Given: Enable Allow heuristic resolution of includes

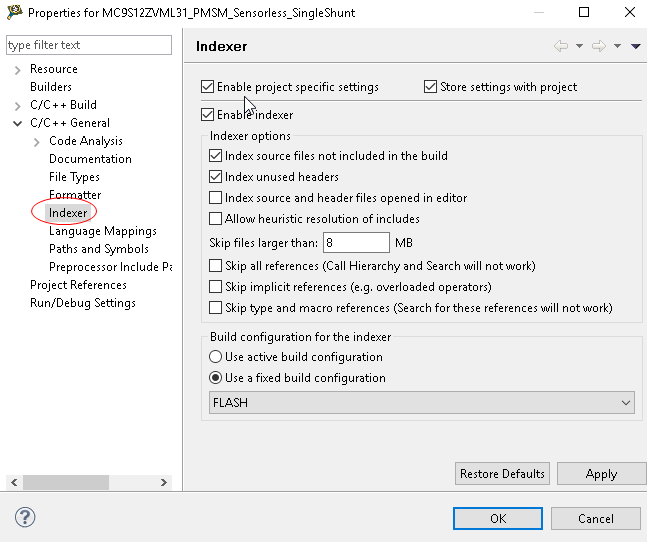Looking at the screenshot, I should tap(216, 219).
